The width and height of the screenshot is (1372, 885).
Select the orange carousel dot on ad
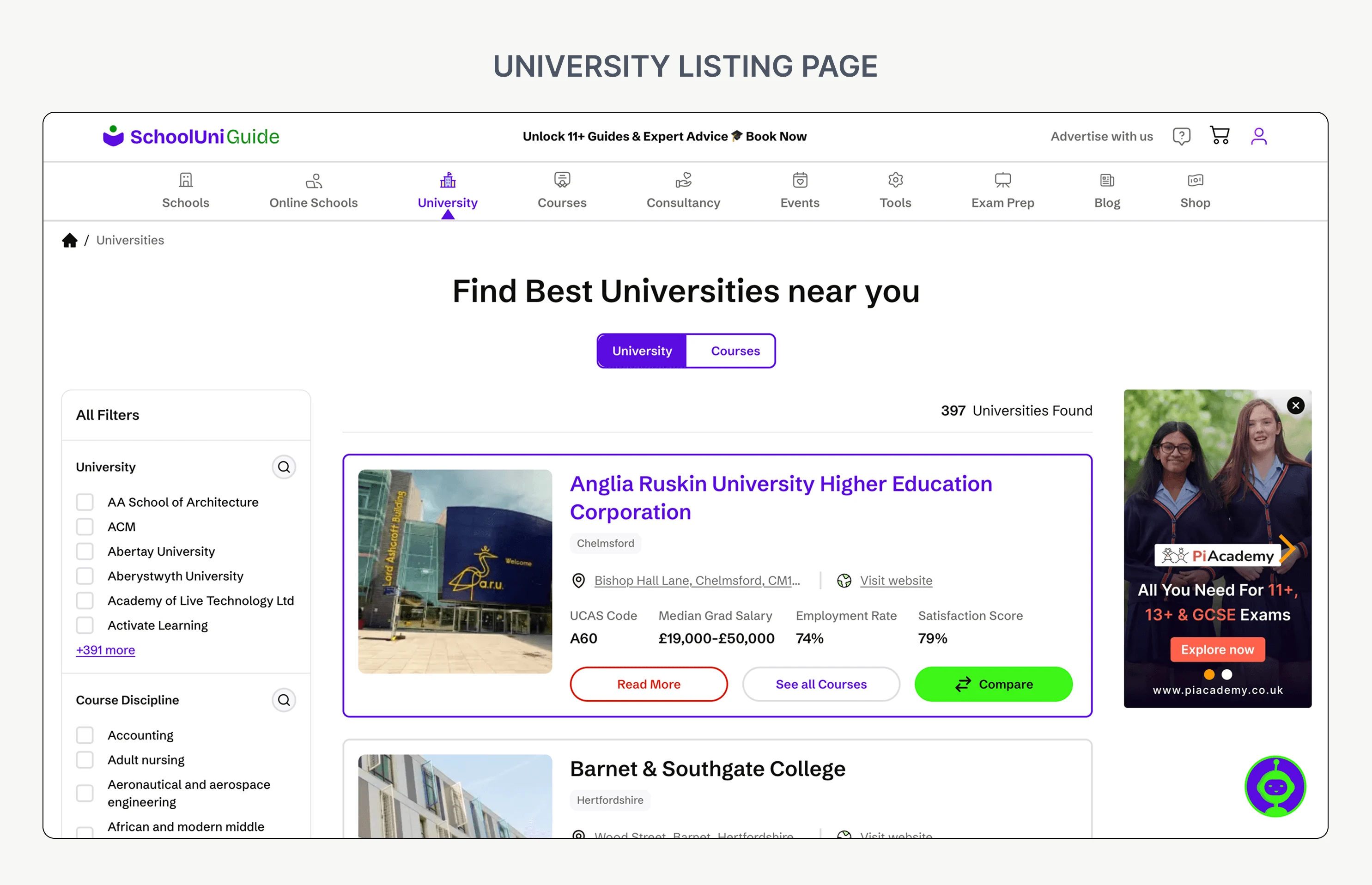click(1209, 674)
